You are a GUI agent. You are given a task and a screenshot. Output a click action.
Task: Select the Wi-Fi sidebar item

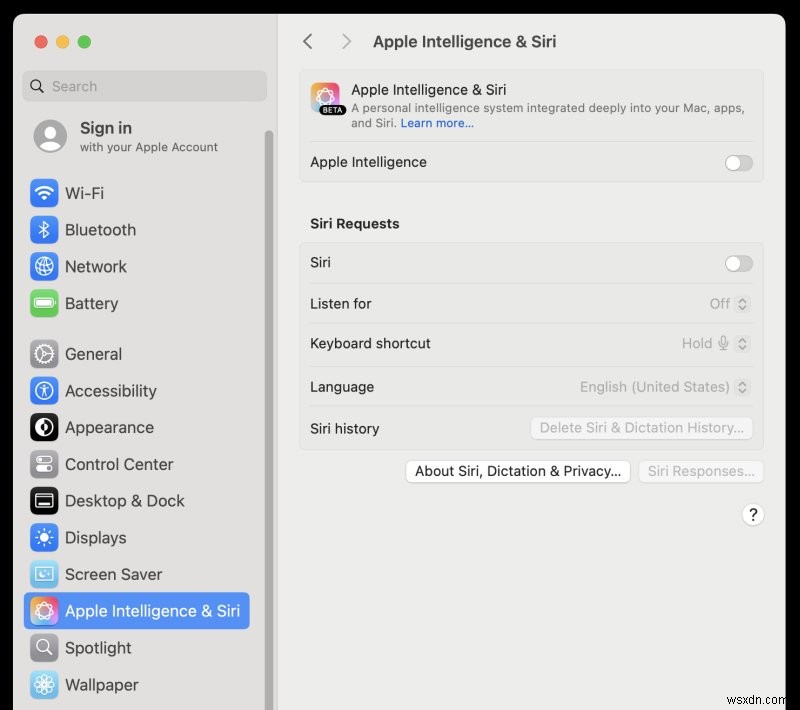(137, 193)
